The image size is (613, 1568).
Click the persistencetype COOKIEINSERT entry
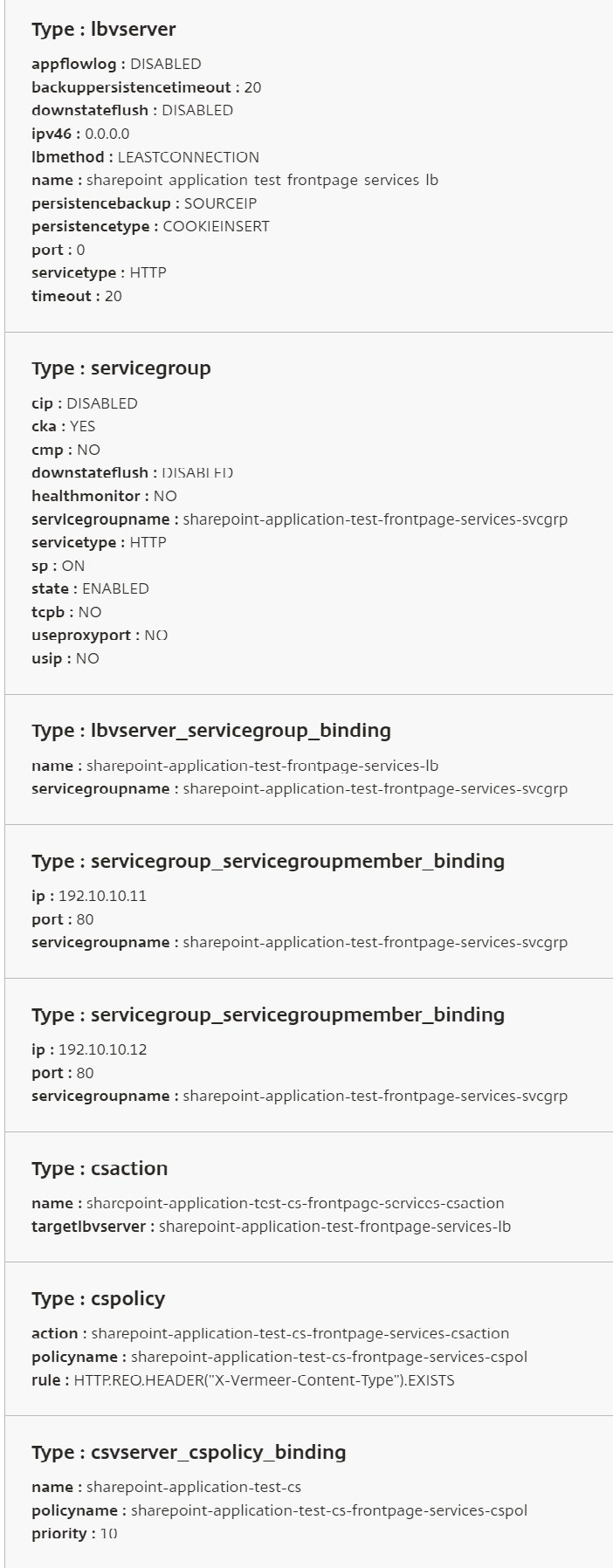[x=150, y=226]
